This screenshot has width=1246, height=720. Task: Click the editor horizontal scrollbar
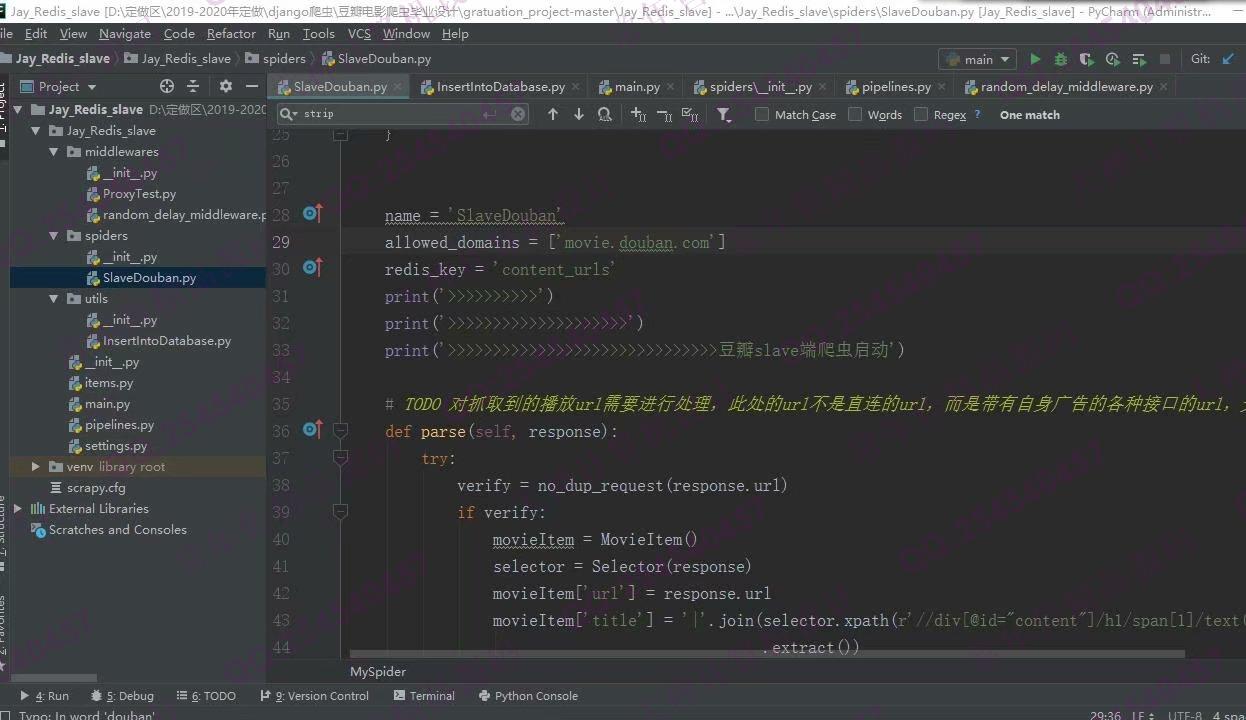tap(767, 655)
